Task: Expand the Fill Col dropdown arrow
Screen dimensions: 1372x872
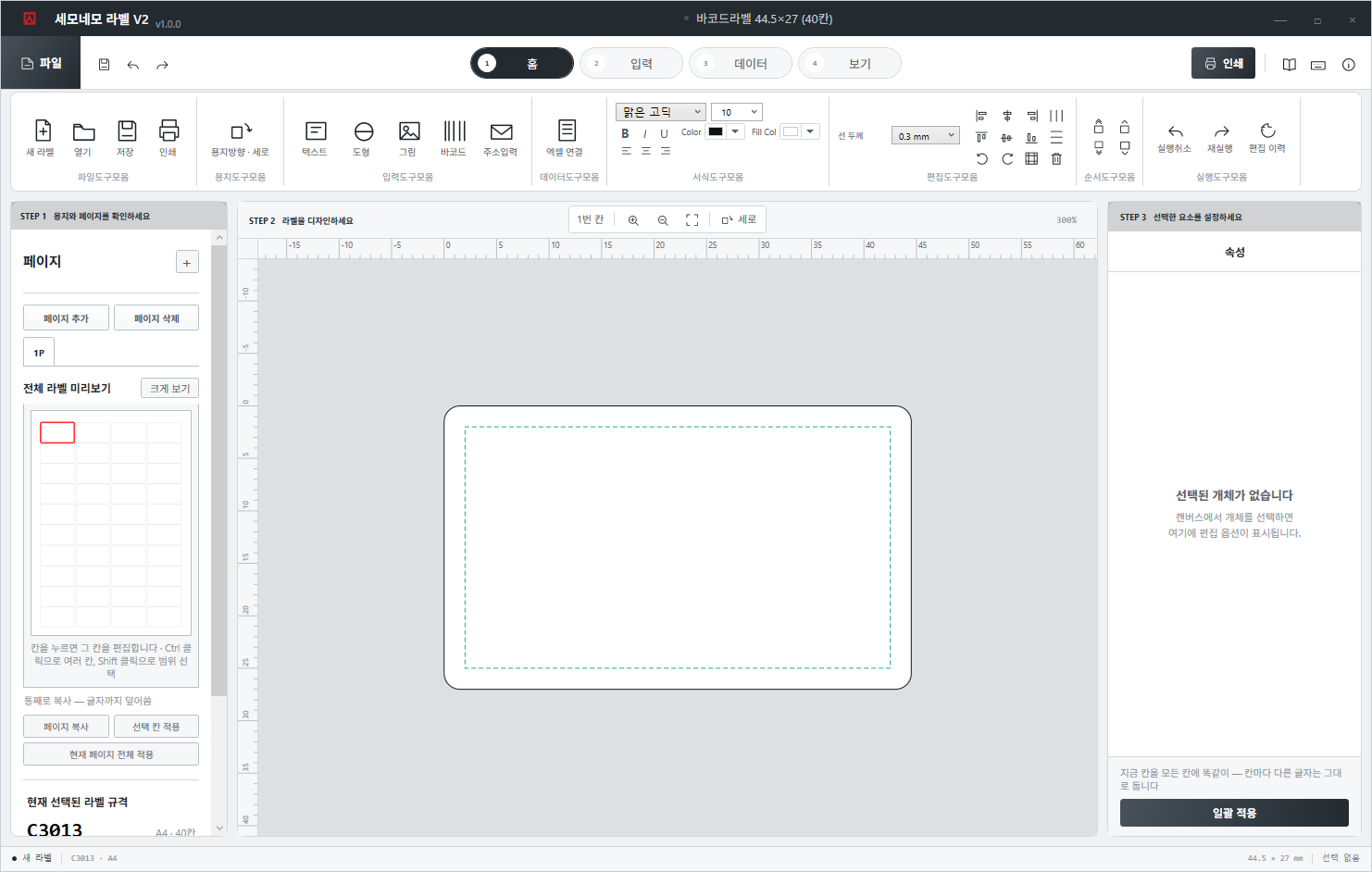Action: tap(810, 131)
